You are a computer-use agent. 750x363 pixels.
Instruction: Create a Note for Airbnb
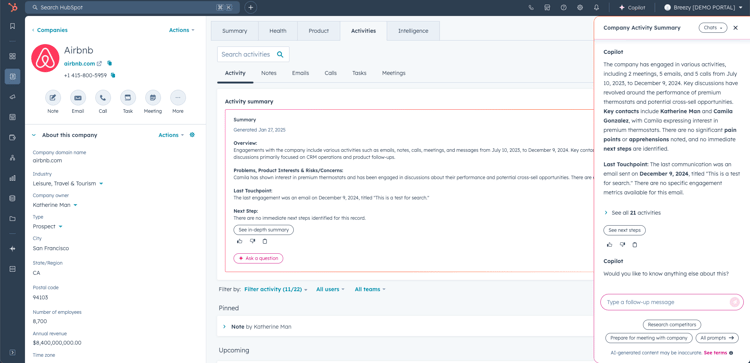(53, 98)
